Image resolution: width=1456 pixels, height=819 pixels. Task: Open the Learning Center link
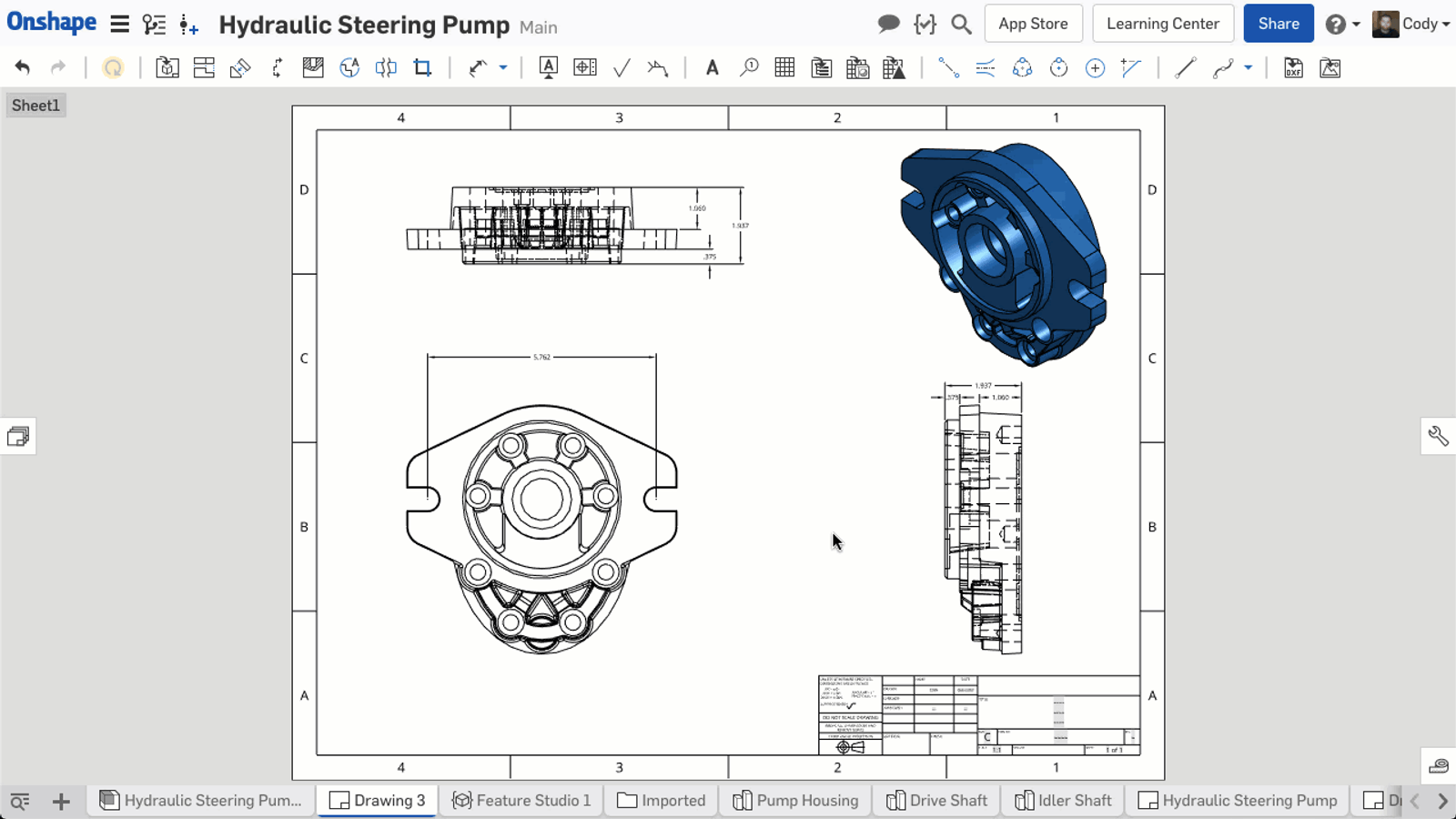tap(1162, 24)
